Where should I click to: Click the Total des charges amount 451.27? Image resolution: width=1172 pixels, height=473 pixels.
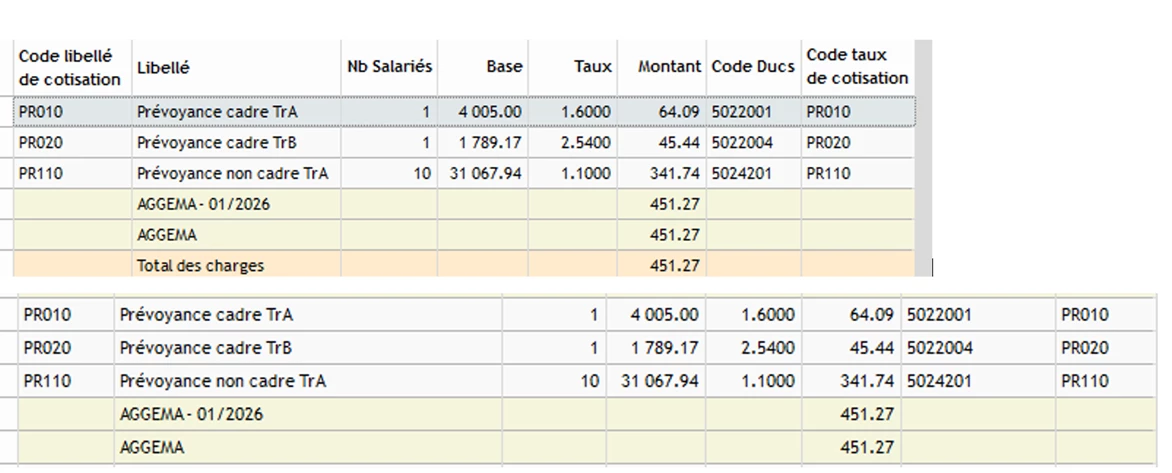click(x=678, y=266)
